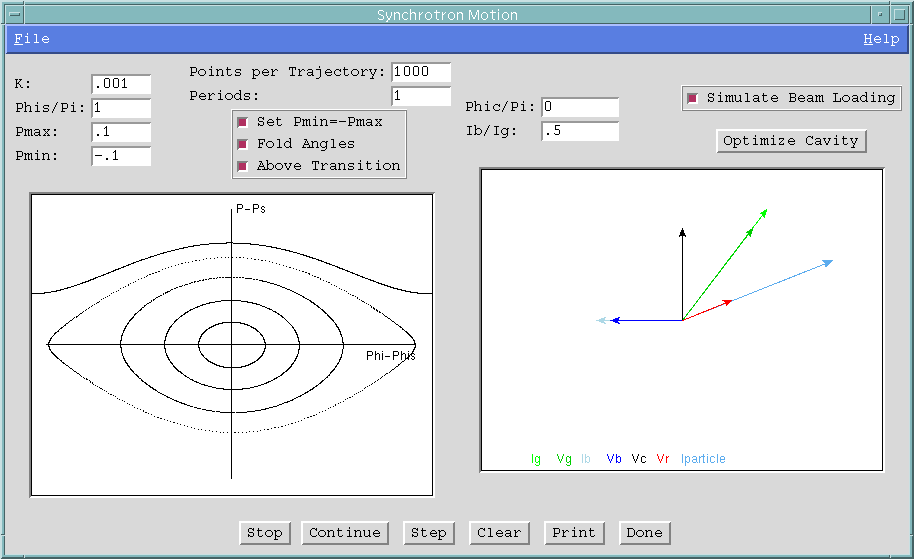914x559 pixels.
Task: Click the Continue button
Action: 344,533
